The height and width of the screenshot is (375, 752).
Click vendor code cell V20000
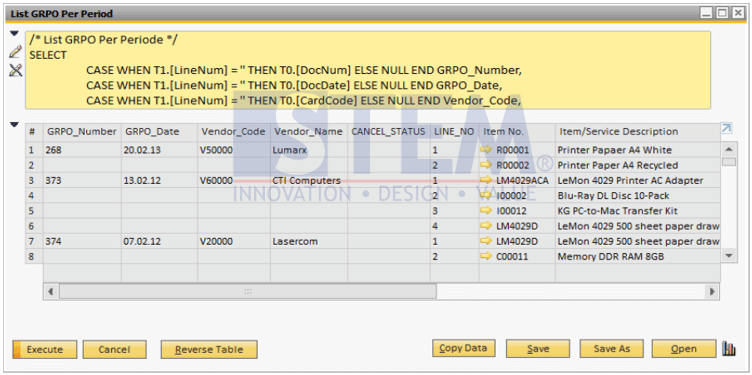coord(234,242)
